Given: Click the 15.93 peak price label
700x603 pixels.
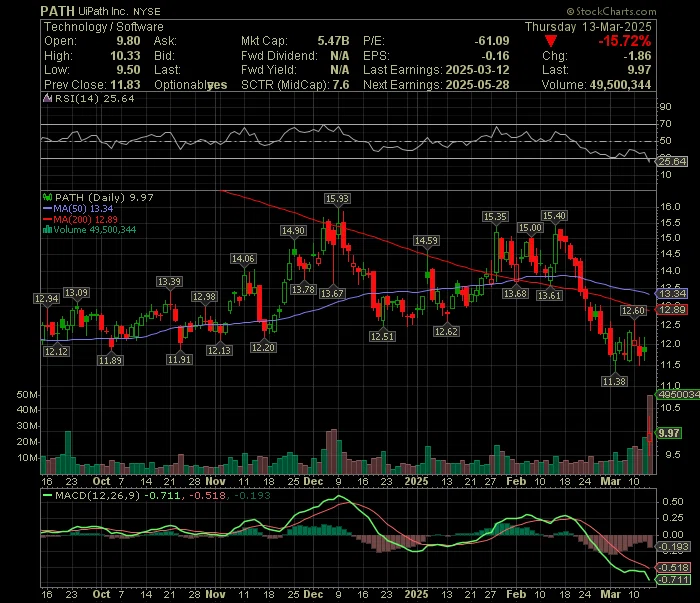Looking at the screenshot, I should [337, 199].
